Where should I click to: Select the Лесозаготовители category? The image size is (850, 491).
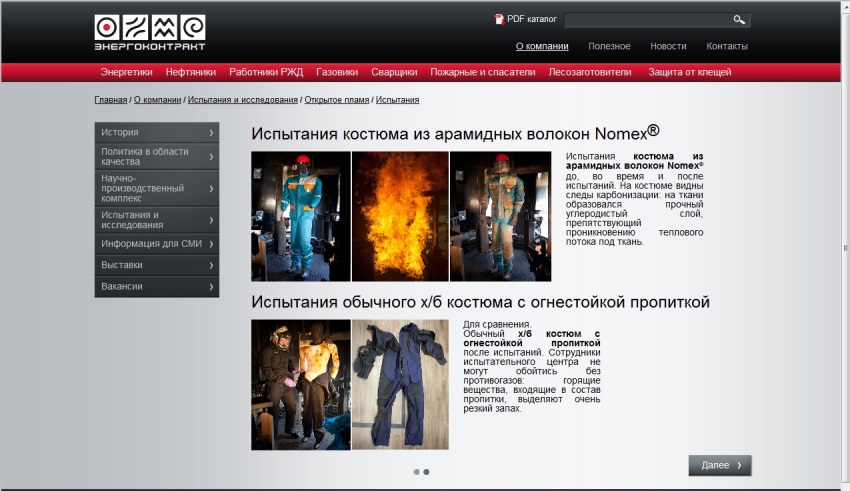590,72
